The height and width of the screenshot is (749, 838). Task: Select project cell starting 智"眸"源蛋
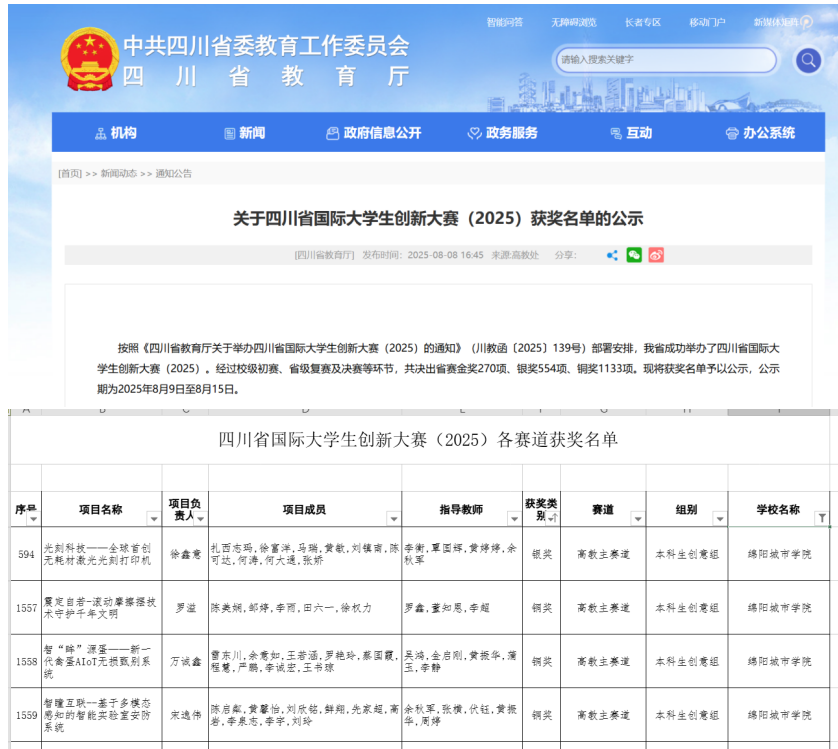coord(102,661)
